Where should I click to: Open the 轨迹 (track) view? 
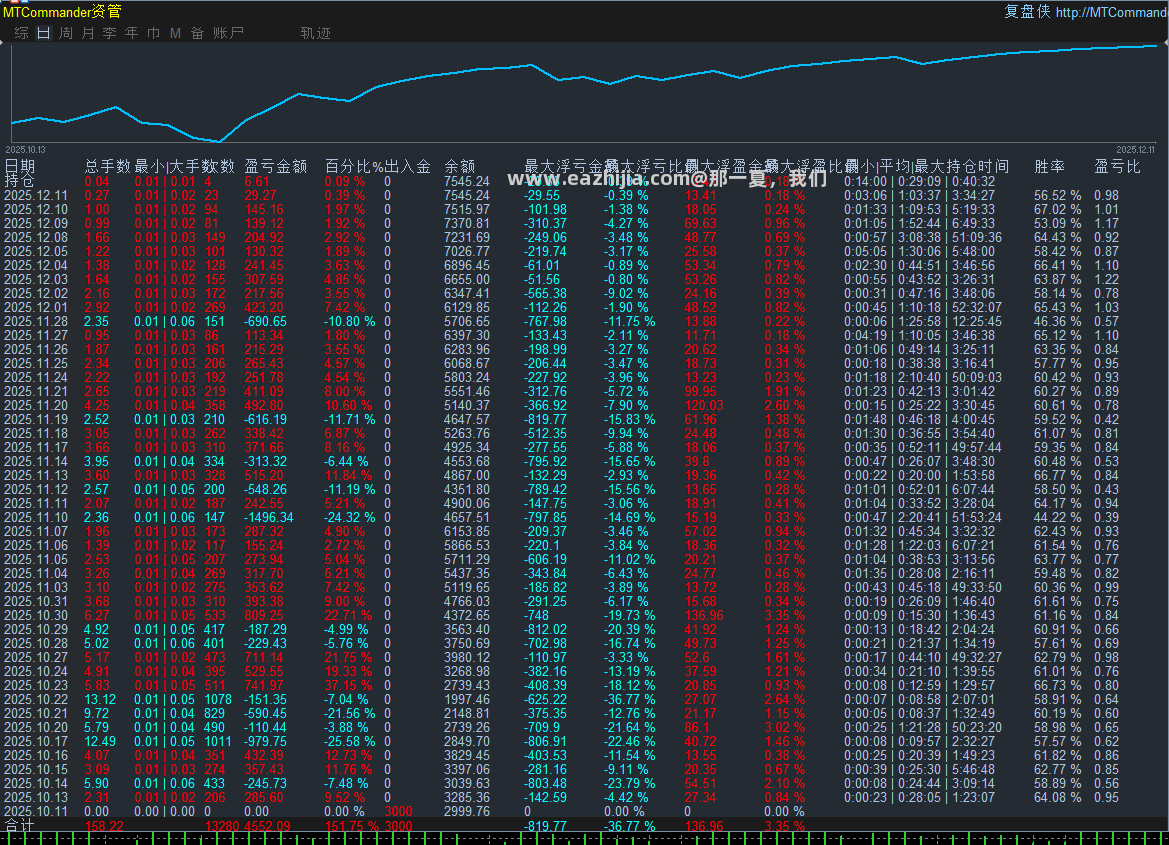[315, 33]
